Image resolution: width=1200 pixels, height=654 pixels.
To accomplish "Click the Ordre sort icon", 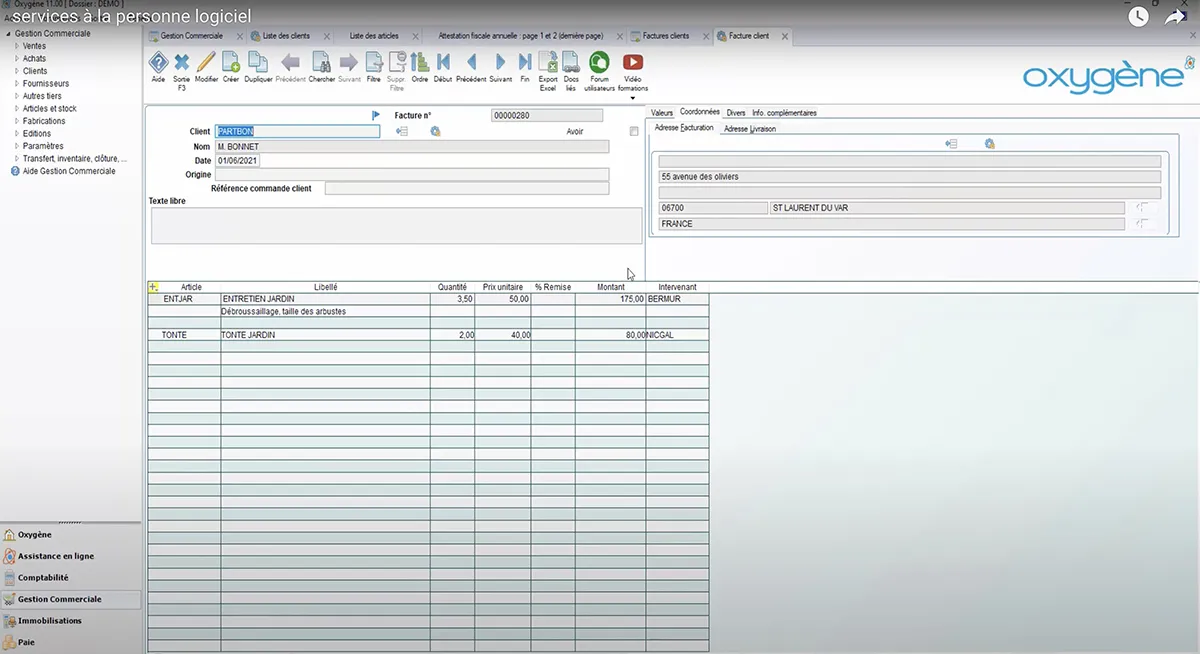I will (x=420, y=62).
